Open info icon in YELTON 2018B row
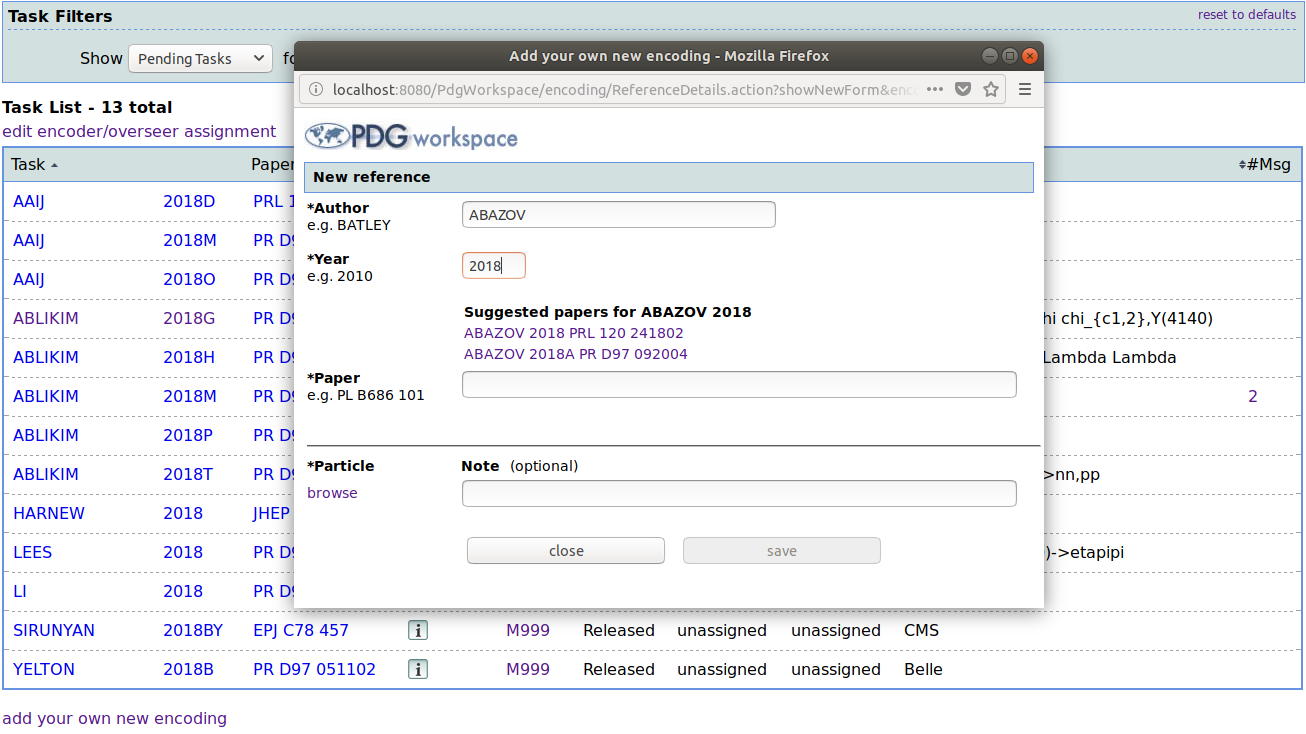 [x=418, y=669]
